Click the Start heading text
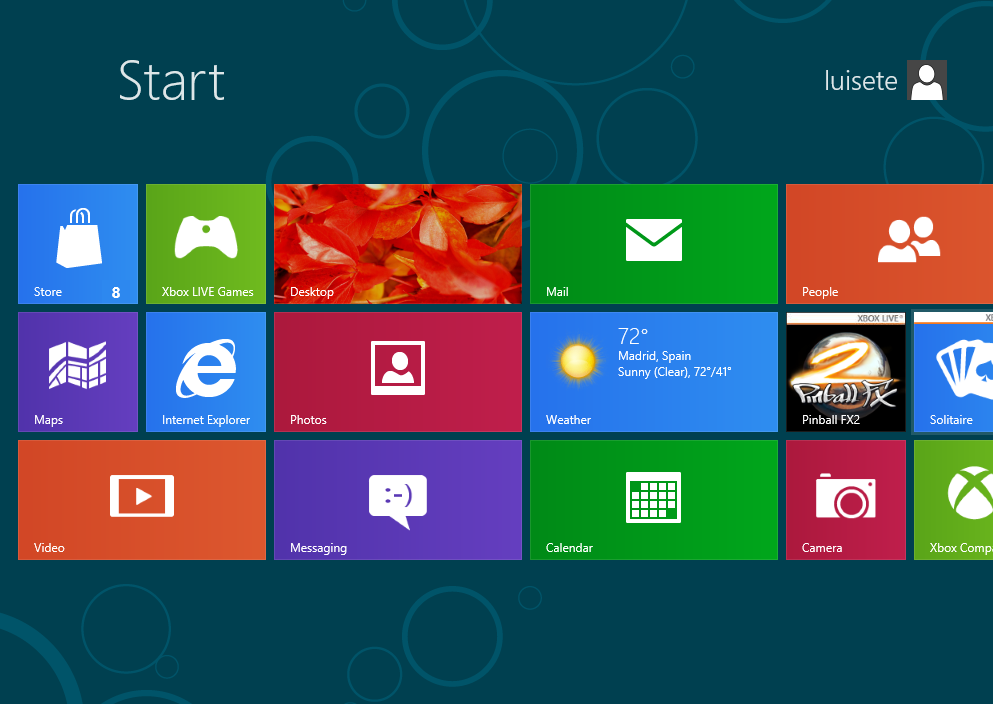Viewport: 993px width, 704px height. click(172, 81)
